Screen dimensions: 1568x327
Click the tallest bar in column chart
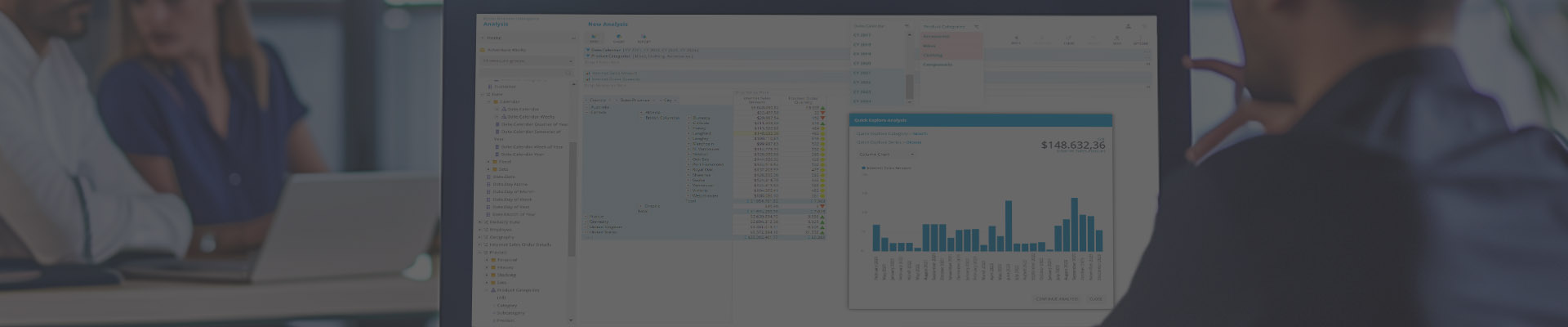click(1009, 226)
